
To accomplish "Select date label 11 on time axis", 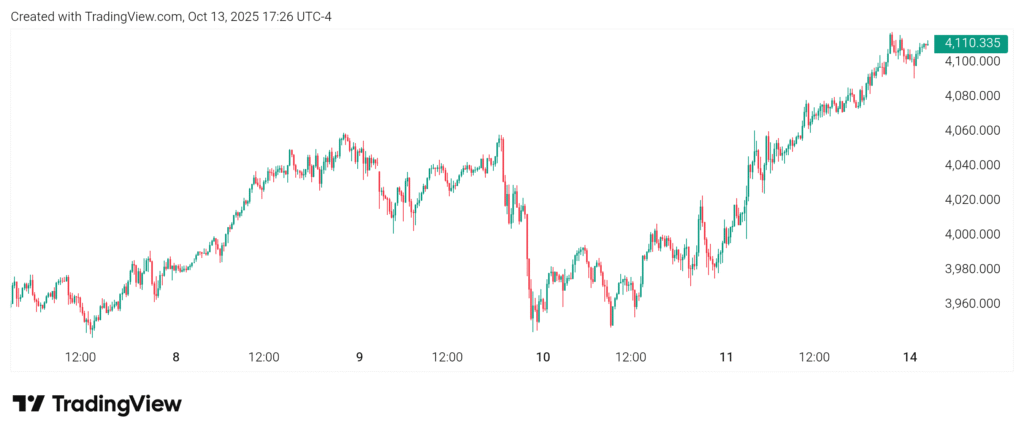I will pyautogui.click(x=727, y=357).
